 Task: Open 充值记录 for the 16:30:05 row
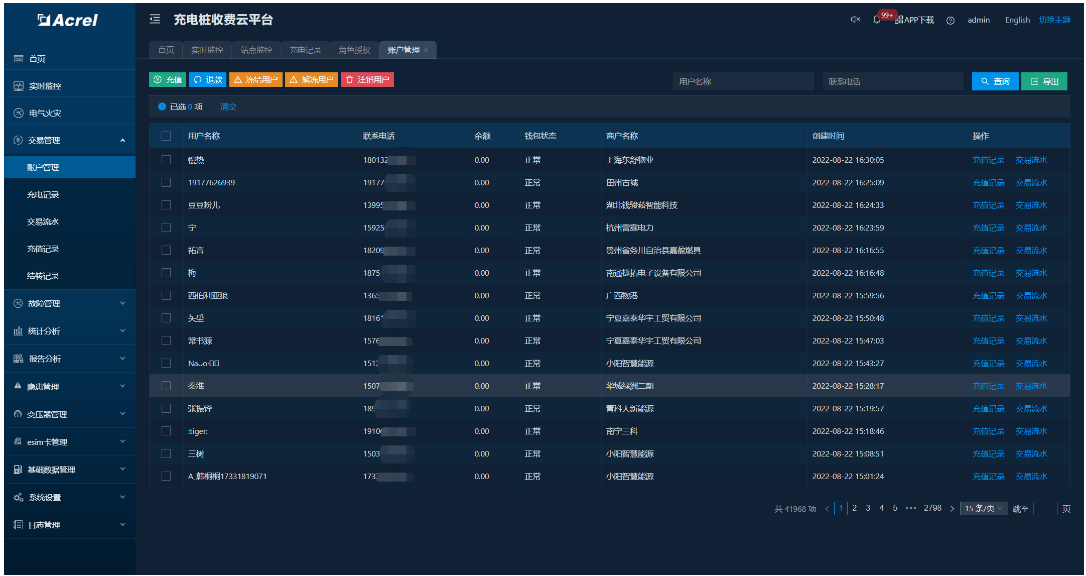988,160
